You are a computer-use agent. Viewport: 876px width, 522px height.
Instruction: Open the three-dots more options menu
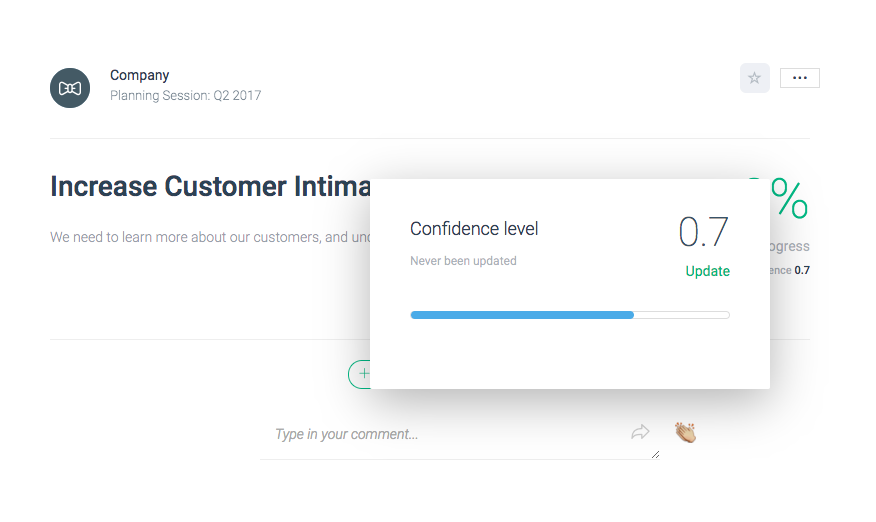pos(799,78)
